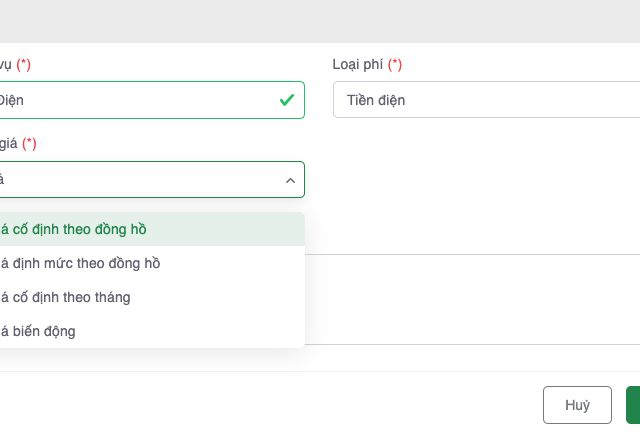Click the 'giá' field label
640x439 pixels.
8,144
